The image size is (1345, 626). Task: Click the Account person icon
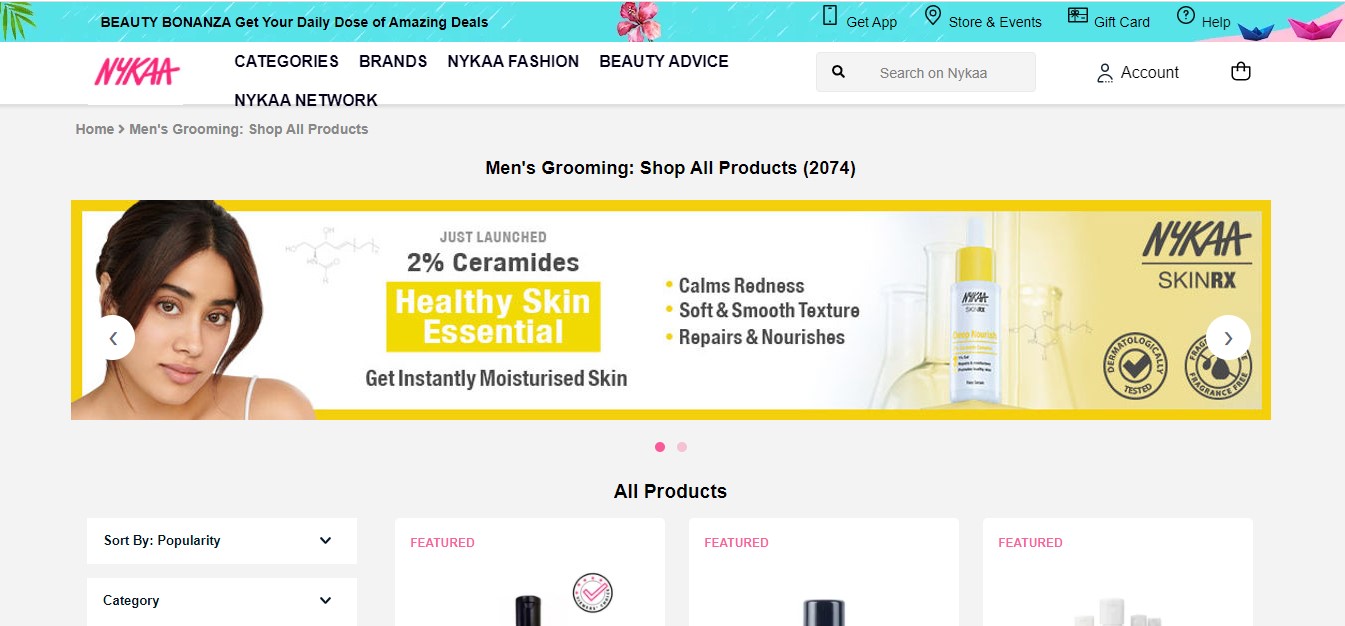click(x=1105, y=73)
